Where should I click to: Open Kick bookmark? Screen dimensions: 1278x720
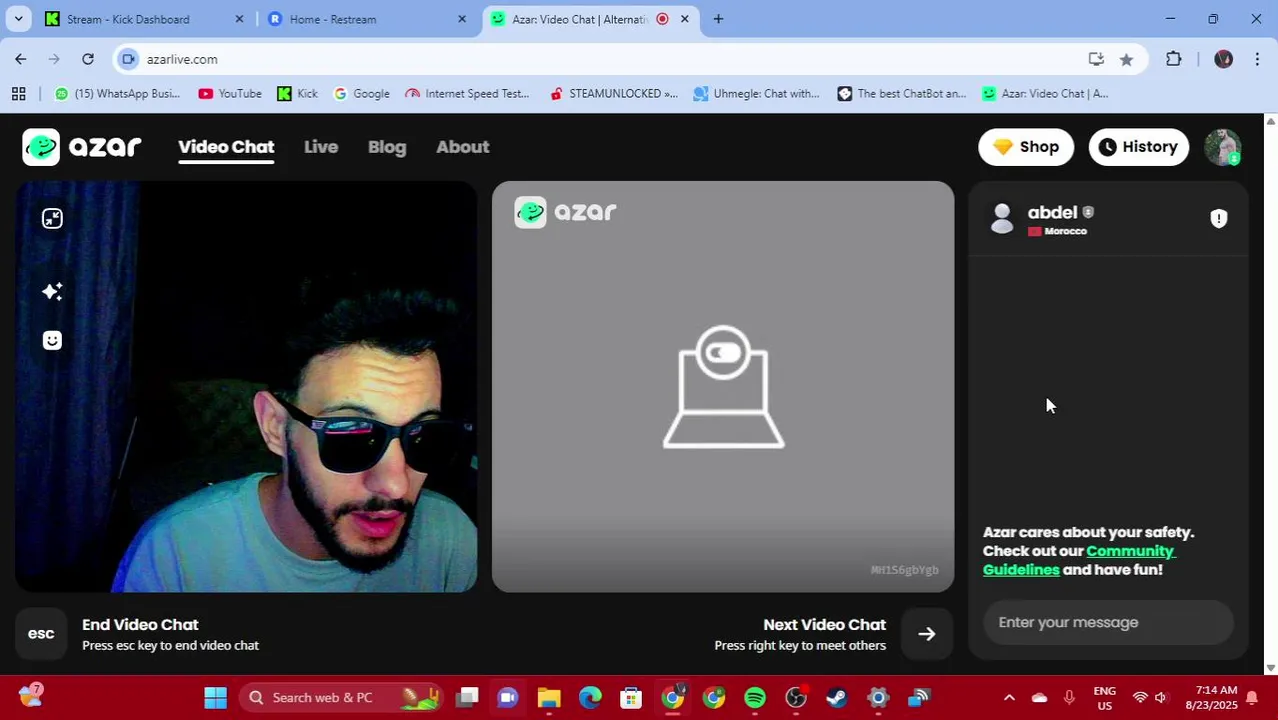pyautogui.click(x=297, y=93)
